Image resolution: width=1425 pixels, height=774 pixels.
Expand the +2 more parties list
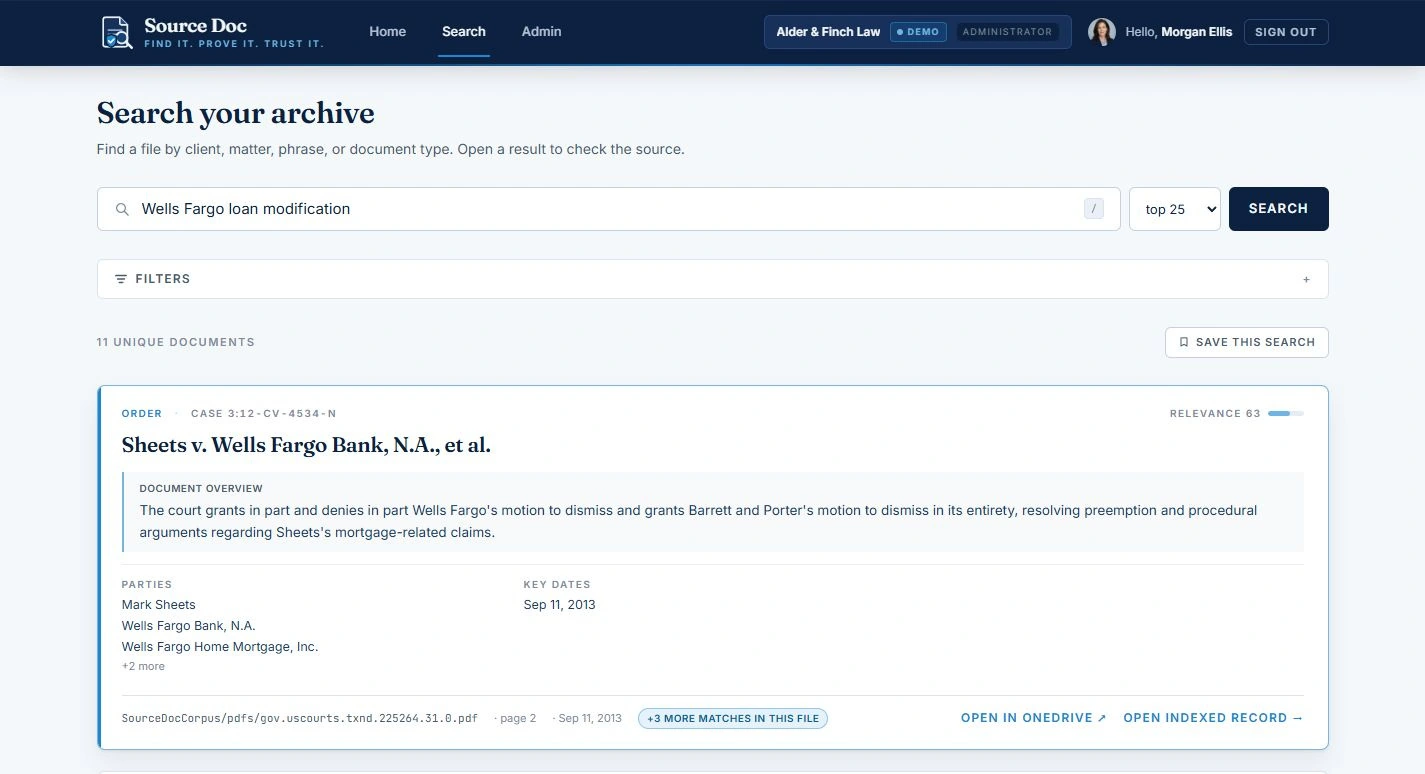coord(143,666)
